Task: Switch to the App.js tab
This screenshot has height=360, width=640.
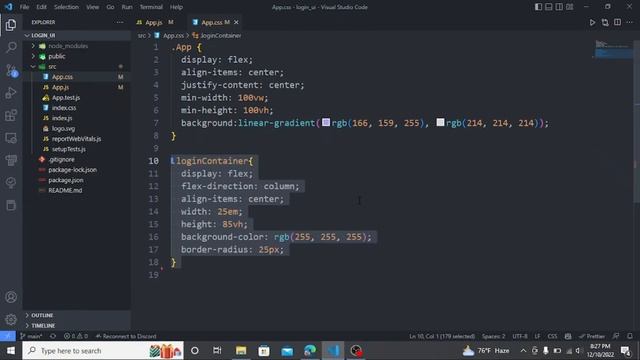Action: [x=155, y=22]
